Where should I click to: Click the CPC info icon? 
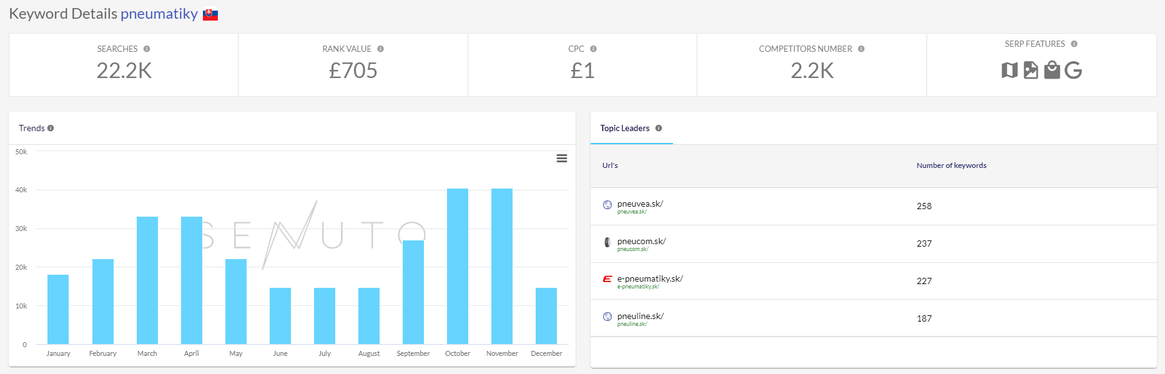coord(594,48)
